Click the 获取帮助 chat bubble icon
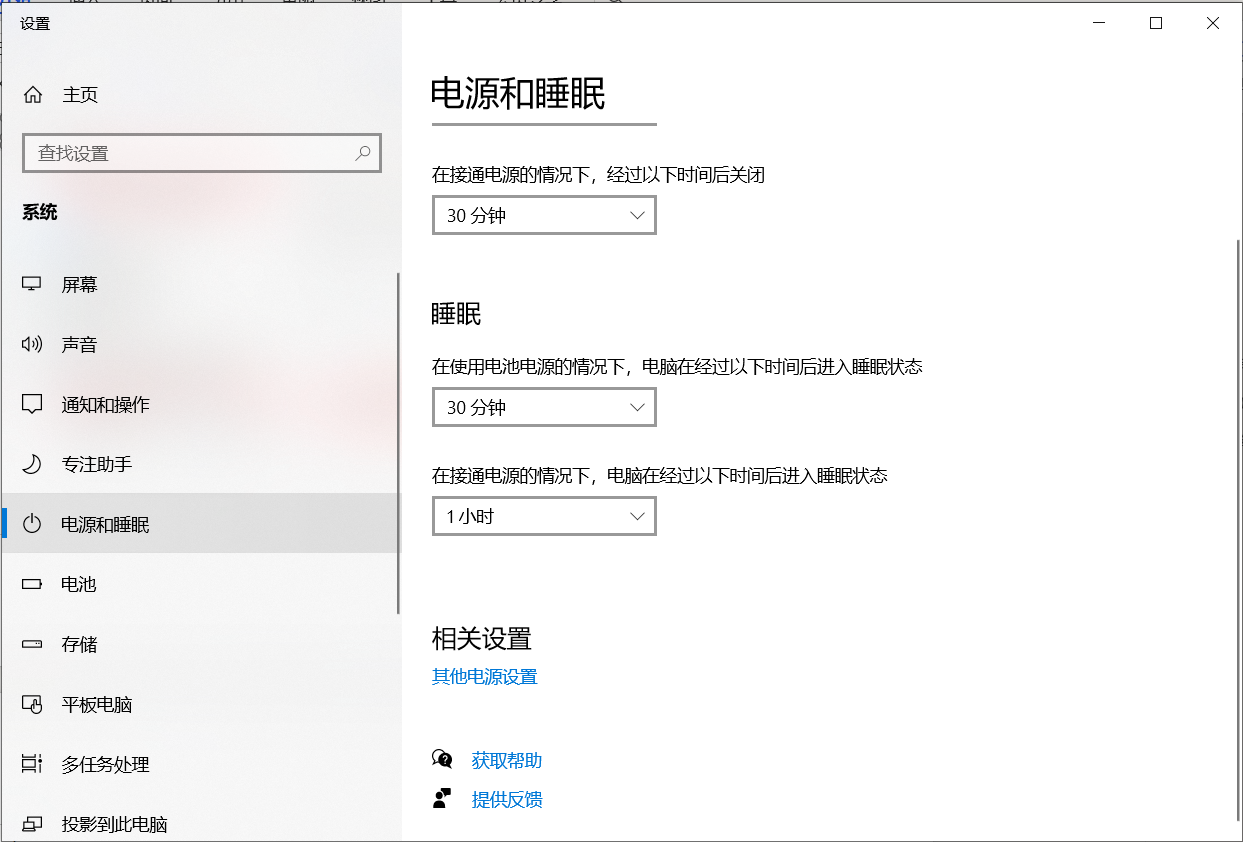The width and height of the screenshot is (1243, 842). [442, 759]
